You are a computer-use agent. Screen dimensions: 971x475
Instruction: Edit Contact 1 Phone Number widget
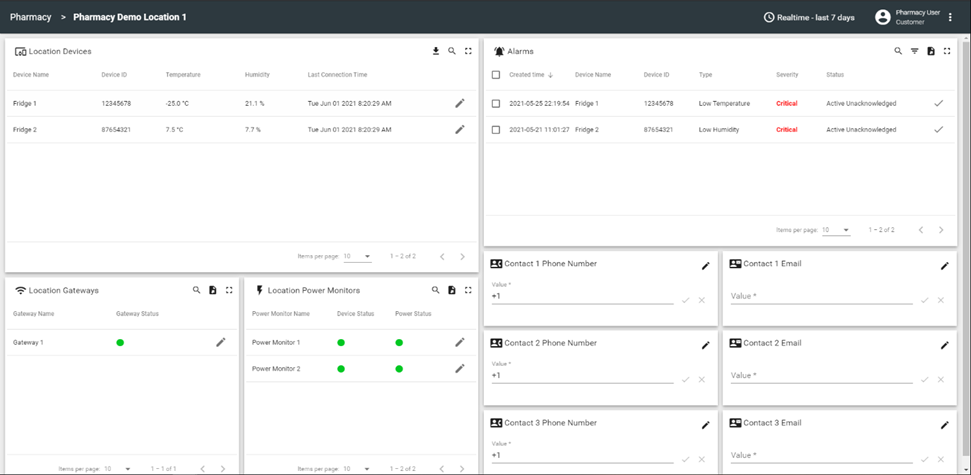point(705,265)
